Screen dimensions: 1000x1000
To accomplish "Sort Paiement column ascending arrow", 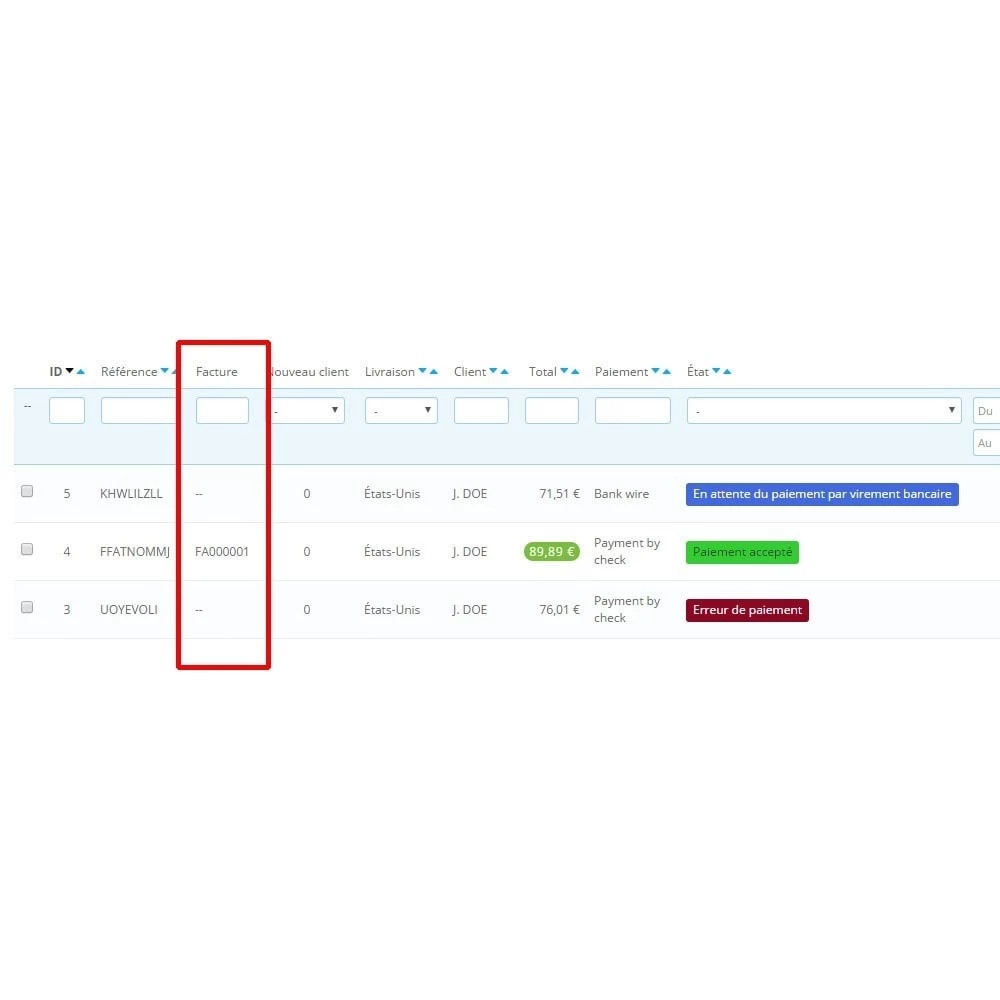I will point(666,371).
